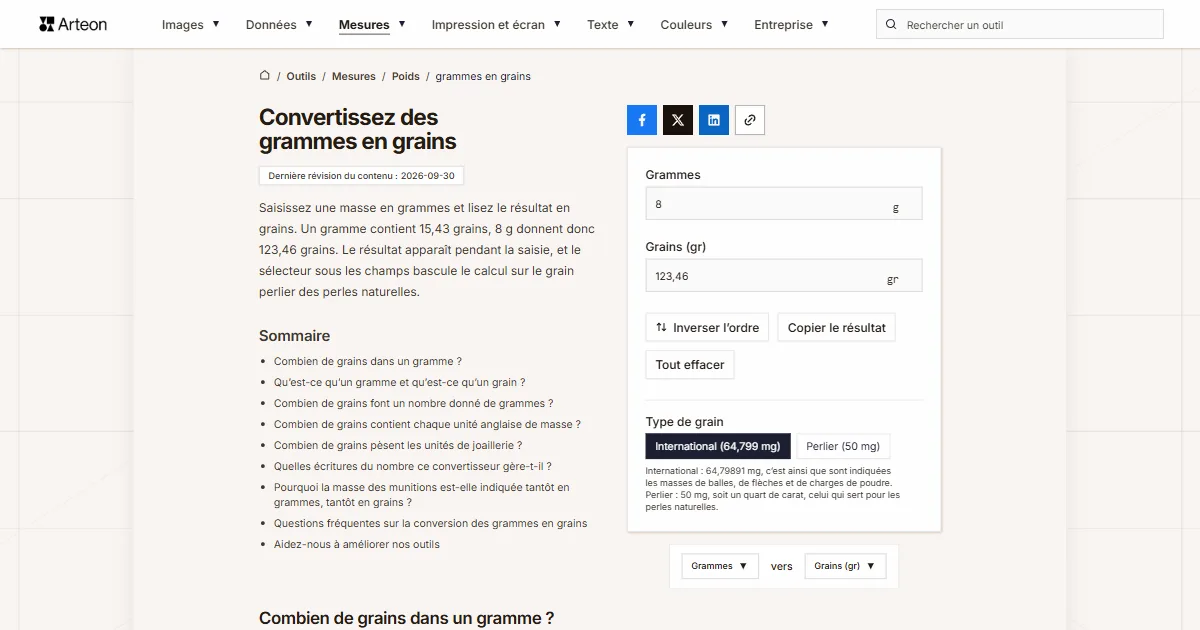
Task: Open the Mesures breadcrumb link
Action: click(x=354, y=76)
